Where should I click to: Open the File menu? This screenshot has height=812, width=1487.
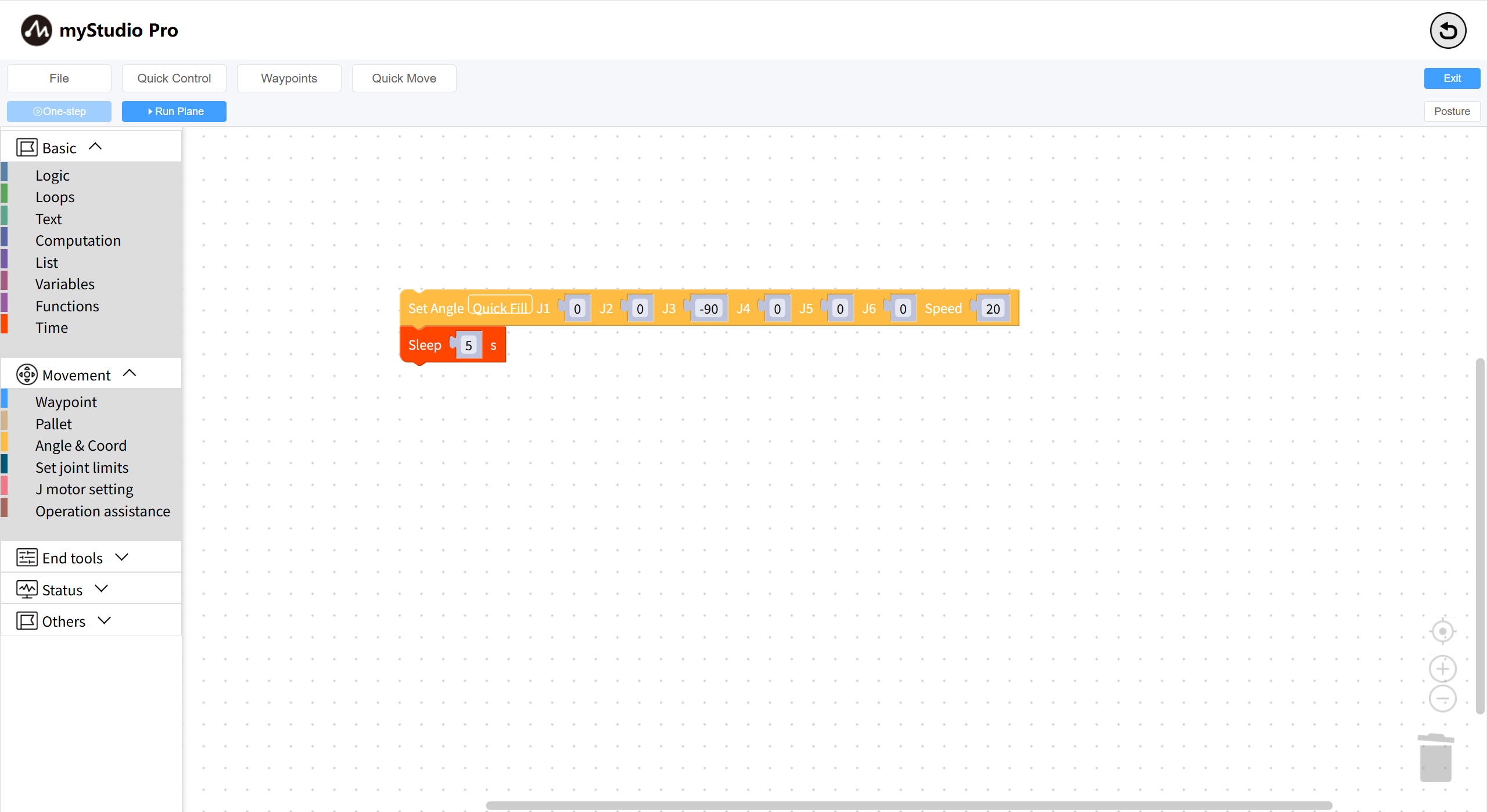tap(59, 78)
